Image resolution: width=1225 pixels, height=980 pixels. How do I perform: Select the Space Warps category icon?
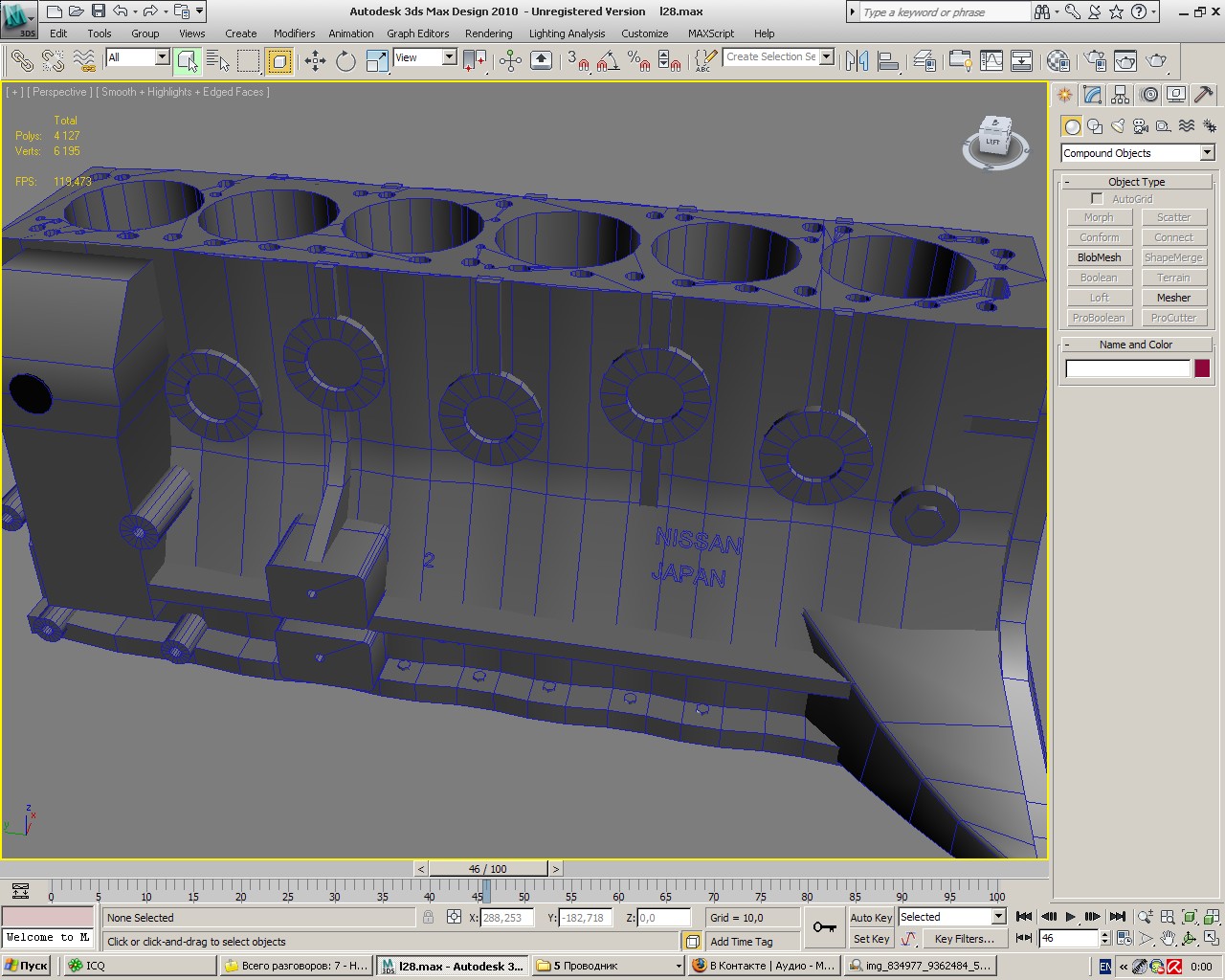[x=1187, y=126]
